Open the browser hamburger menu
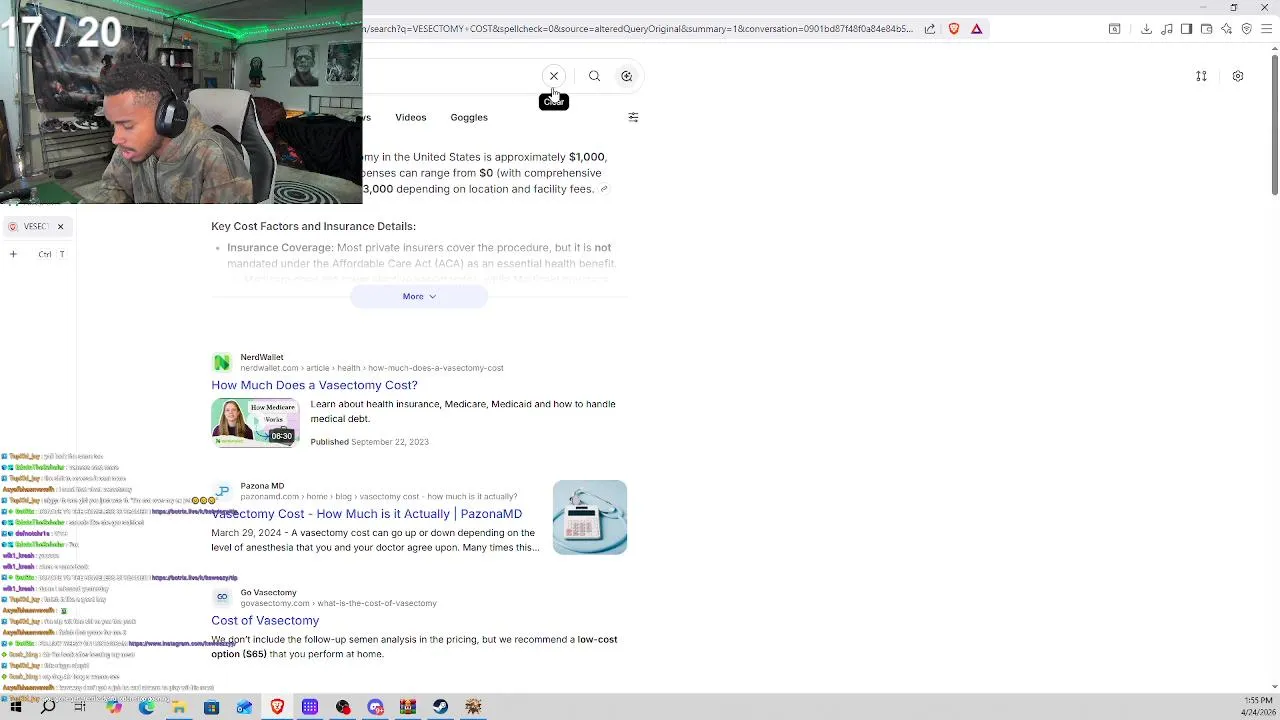1280x720 pixels. click(1266, 29)
